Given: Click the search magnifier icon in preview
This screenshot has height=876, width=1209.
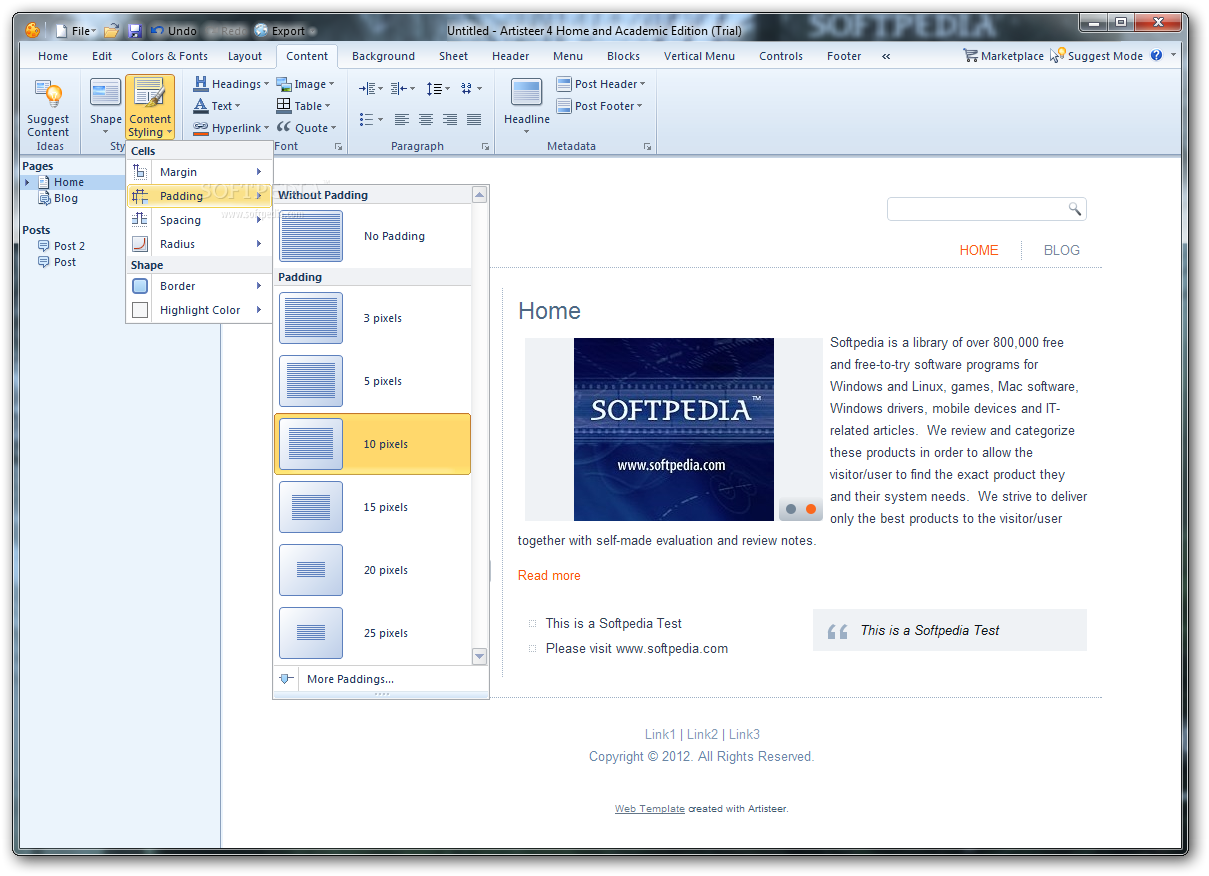Looking at the screenshot, I should pyautogui.click(x=1075, y=209).
